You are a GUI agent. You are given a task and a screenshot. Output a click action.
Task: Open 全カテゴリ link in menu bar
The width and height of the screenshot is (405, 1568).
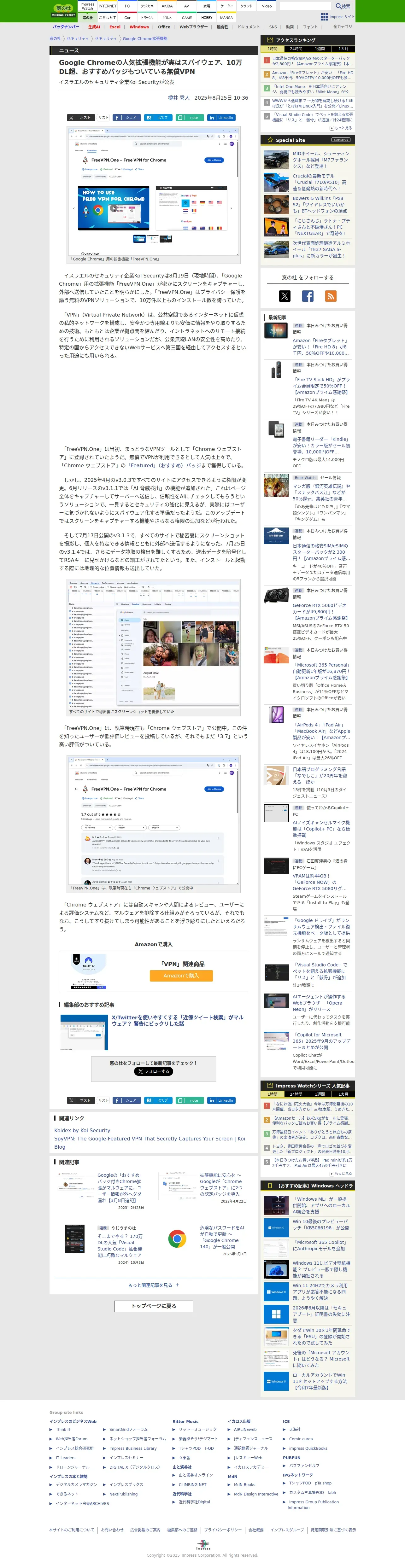tap(342, 27)
